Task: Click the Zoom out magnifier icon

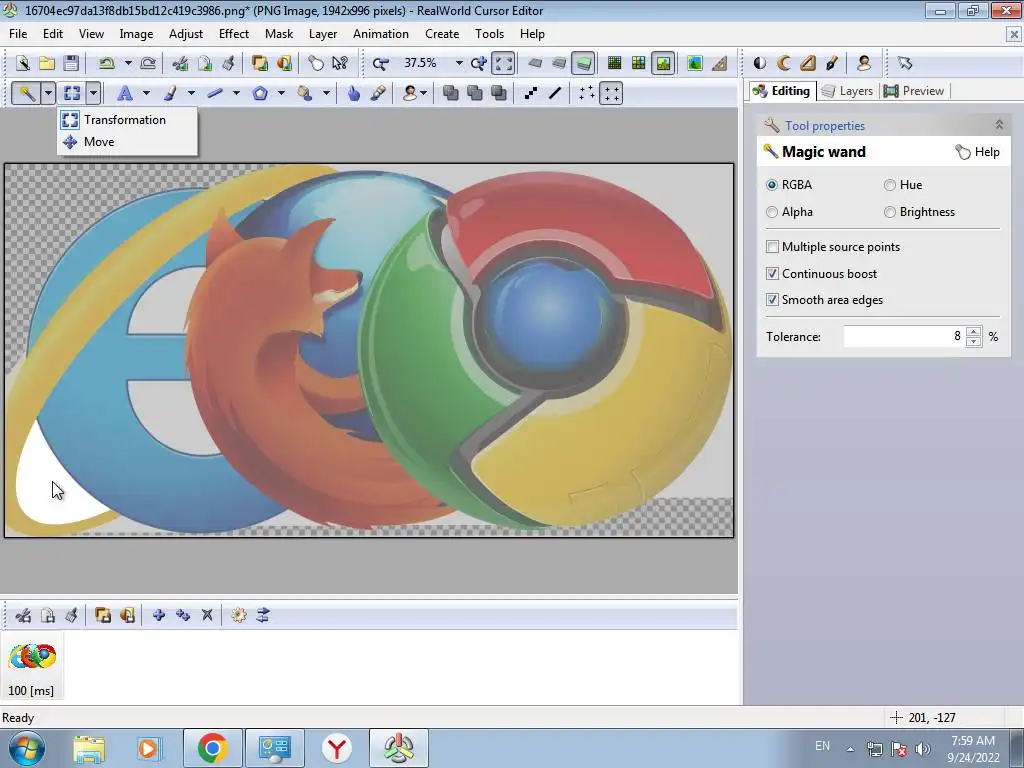Action: click(x=380, y=63)
